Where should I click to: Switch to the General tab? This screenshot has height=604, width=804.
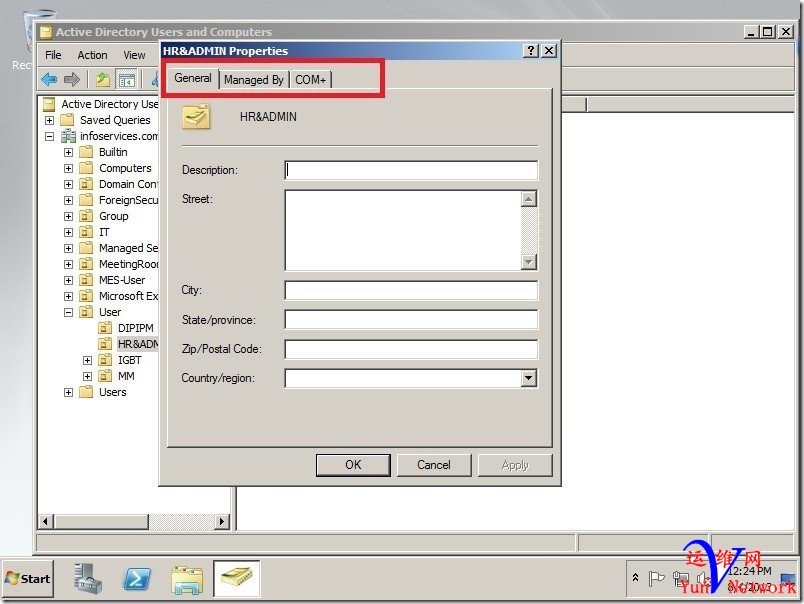tap(193, 78)
